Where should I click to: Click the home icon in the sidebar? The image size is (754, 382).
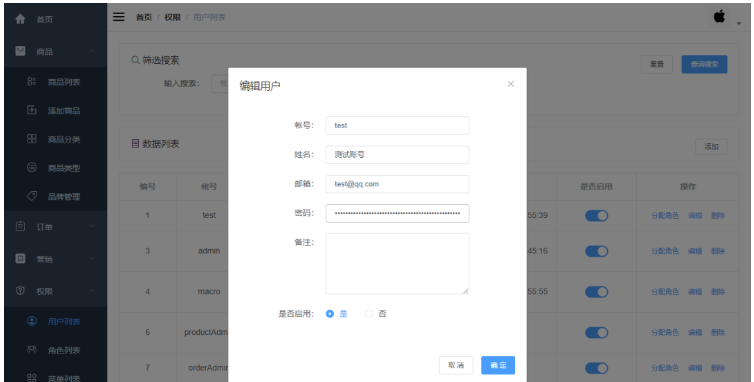pyautogui.click(x=20, y=19)
